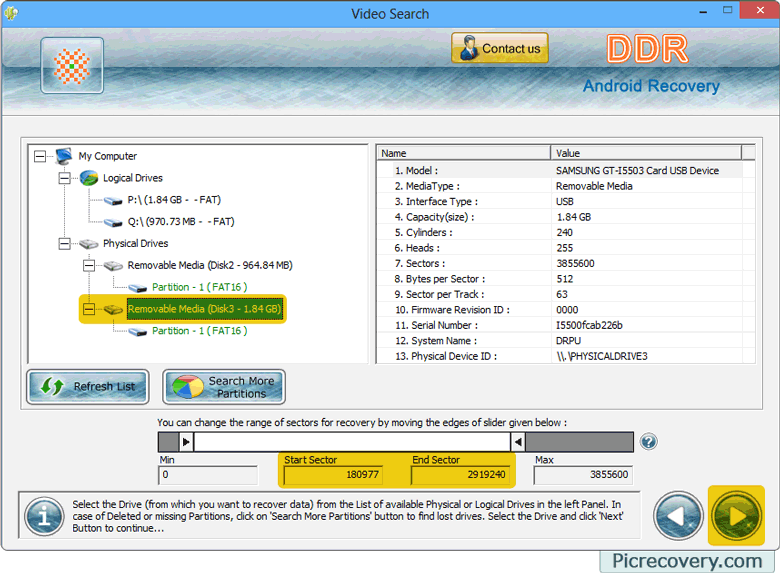Click the left handle of sector slider
Viewport: 780px width, 573px height.
coord(186,442)
